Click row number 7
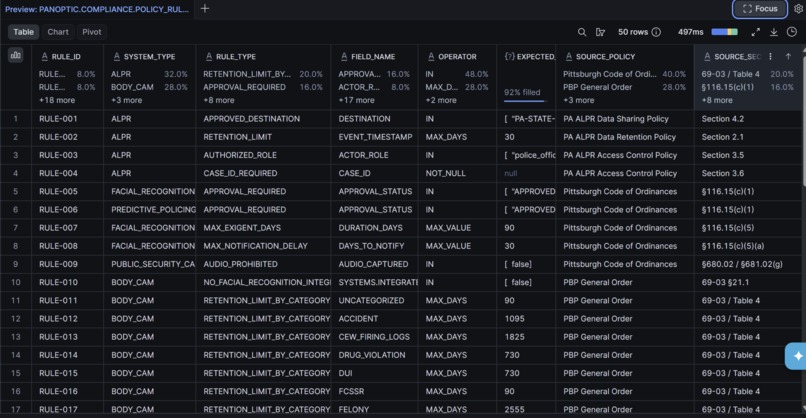 [x=15, y=228]
